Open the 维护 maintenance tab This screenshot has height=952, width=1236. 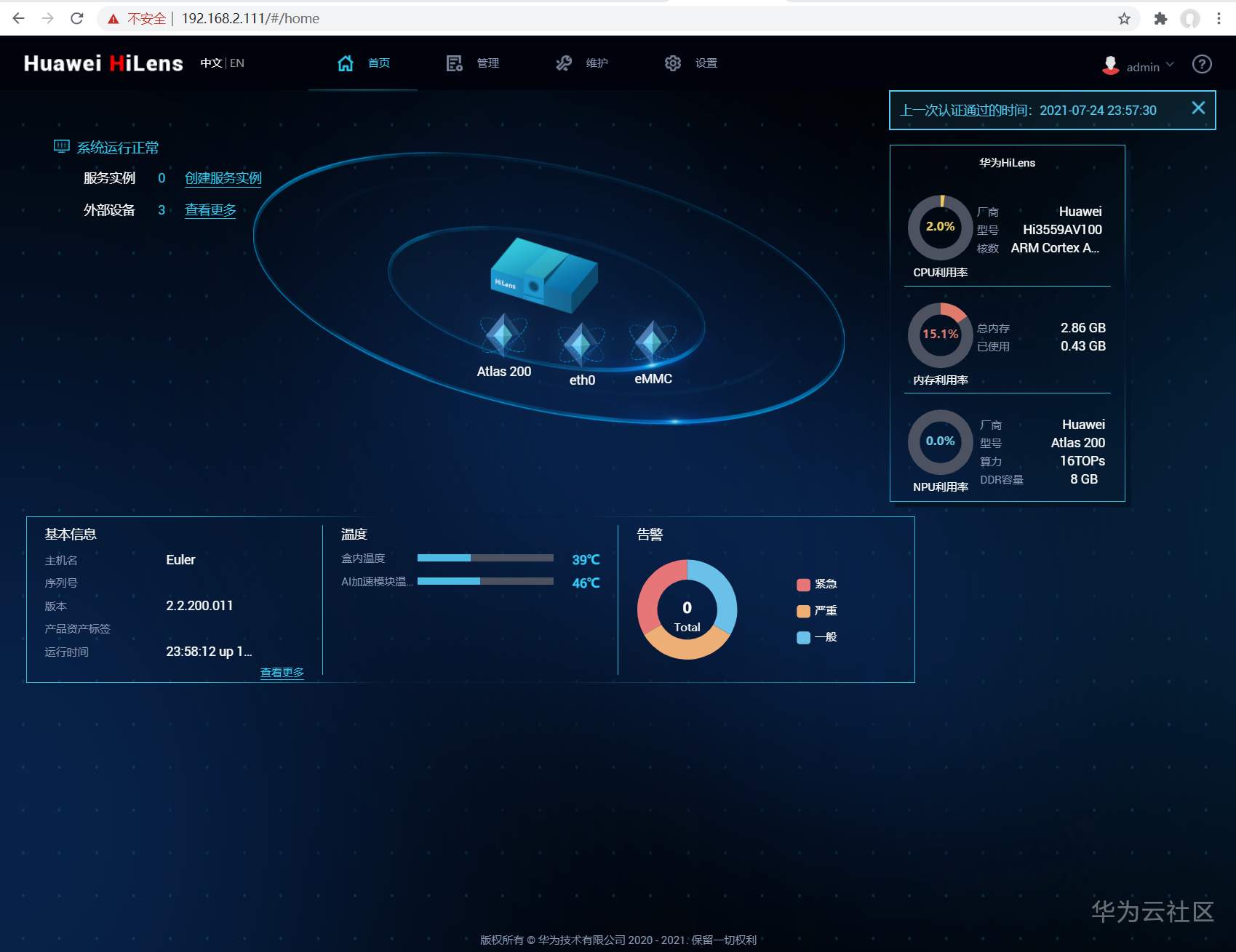pos(582,63)
